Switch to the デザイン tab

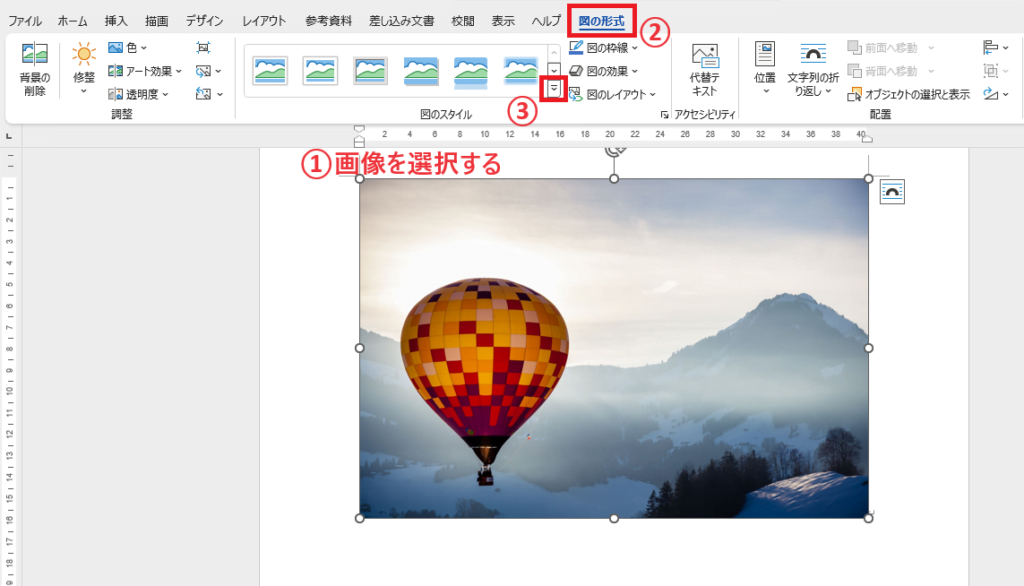click(204, 21)
